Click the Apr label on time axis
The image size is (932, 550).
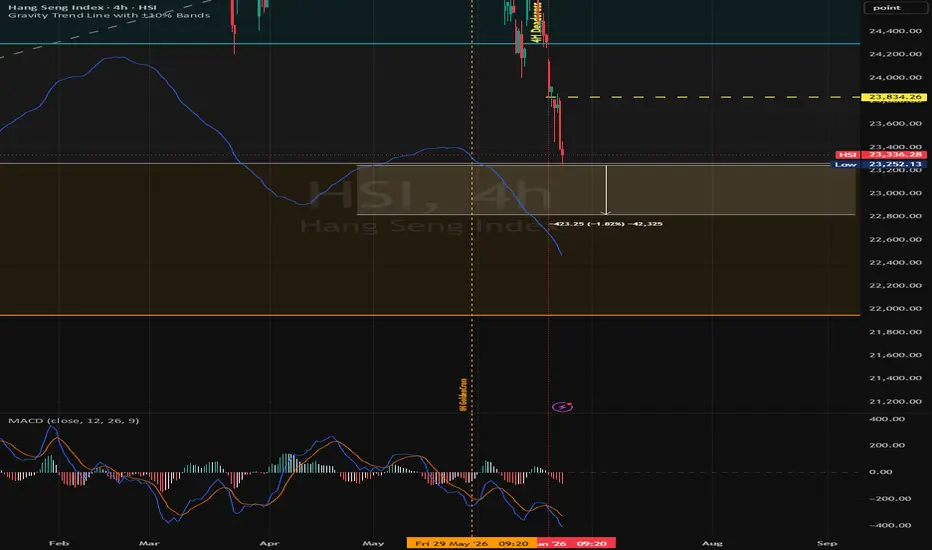click(269, 543)
